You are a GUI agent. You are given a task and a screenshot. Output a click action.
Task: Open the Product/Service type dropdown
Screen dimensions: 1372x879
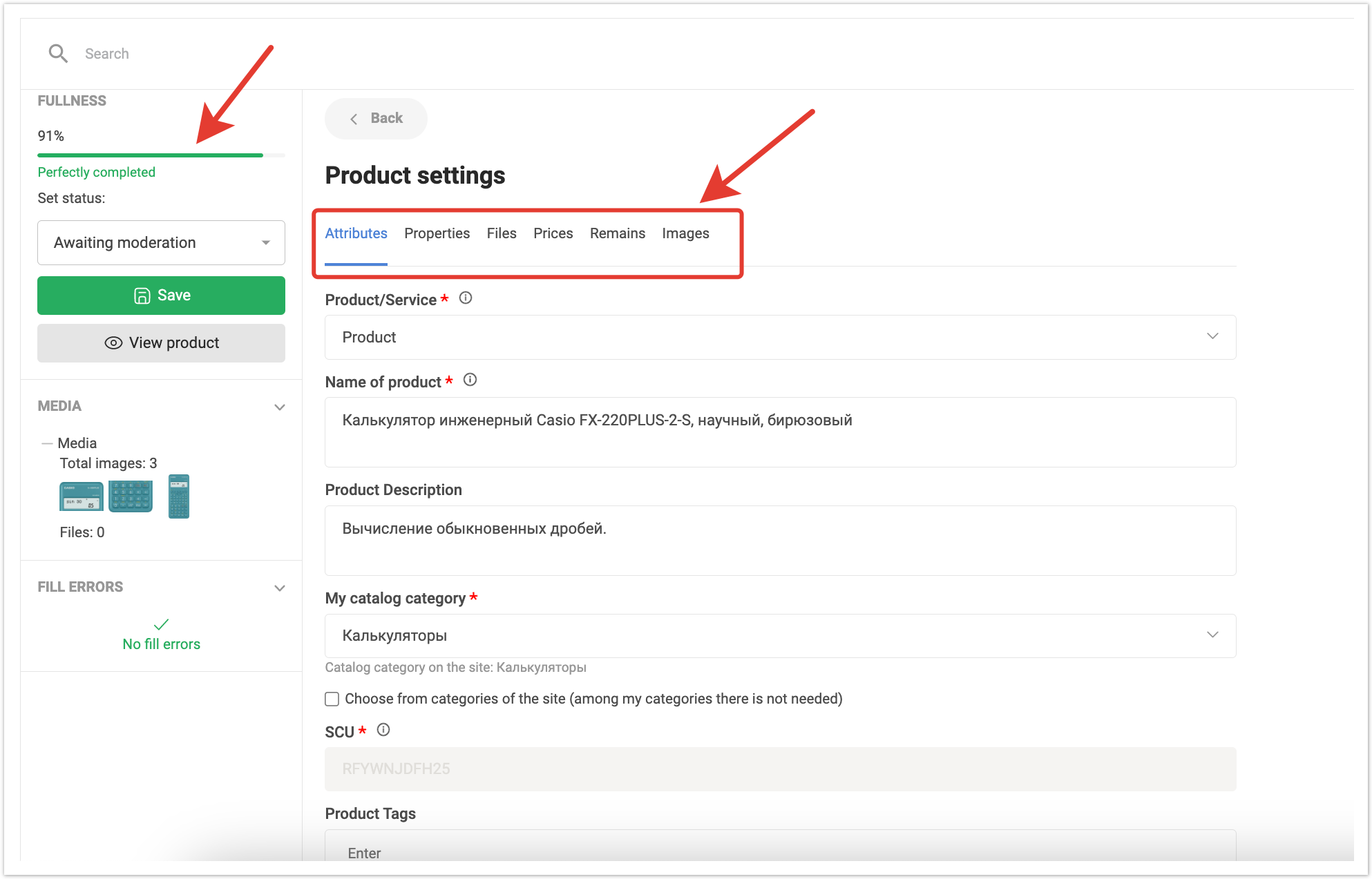pos(780,337)
